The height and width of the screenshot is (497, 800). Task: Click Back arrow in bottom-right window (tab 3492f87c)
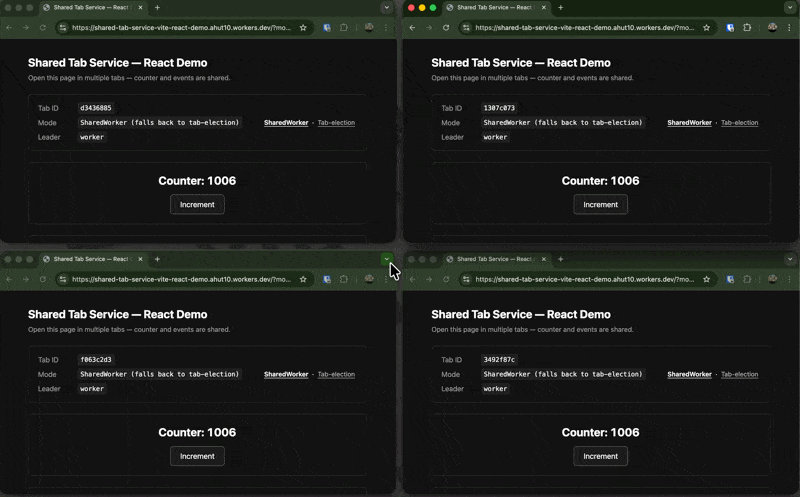(412, 279)
